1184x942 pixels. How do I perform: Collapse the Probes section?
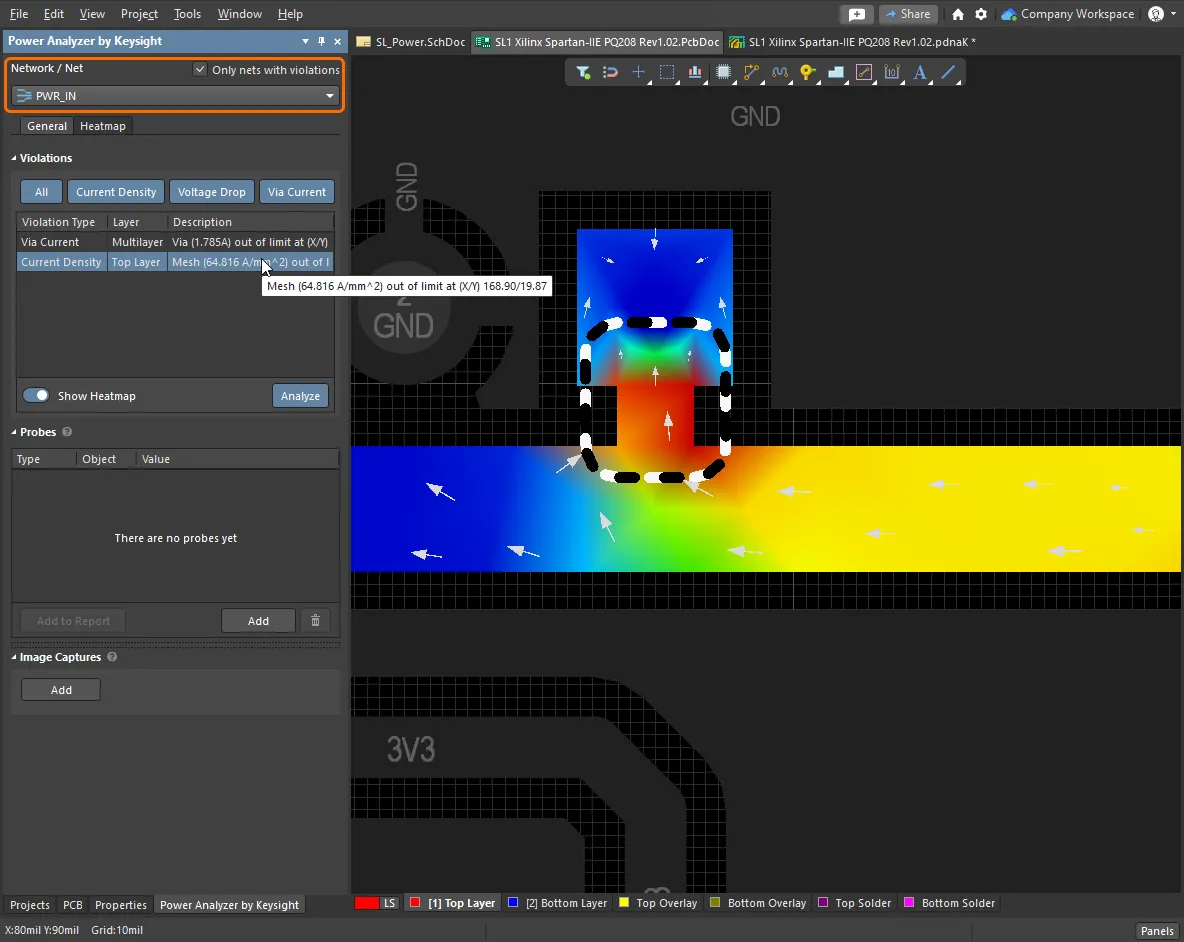(15, 432)
